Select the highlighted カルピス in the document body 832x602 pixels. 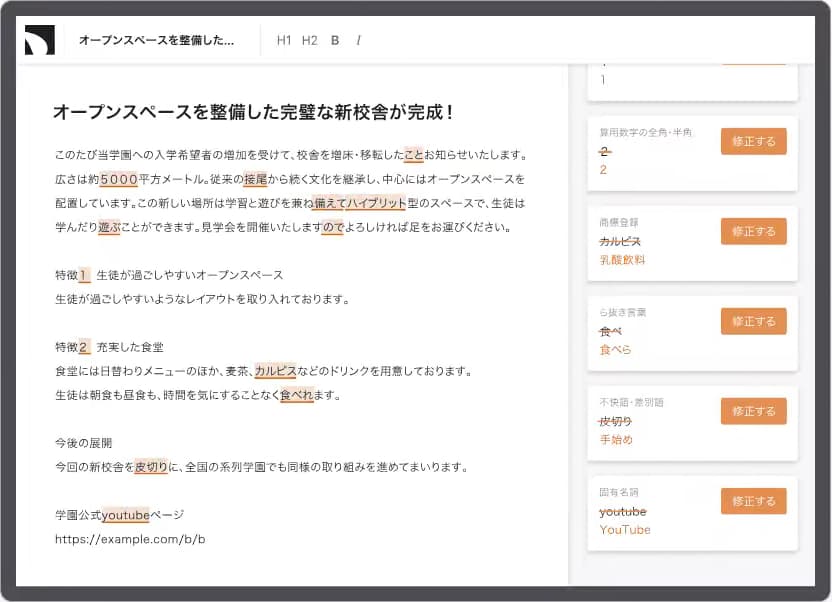pyautogui.click(x=275, y=371)
